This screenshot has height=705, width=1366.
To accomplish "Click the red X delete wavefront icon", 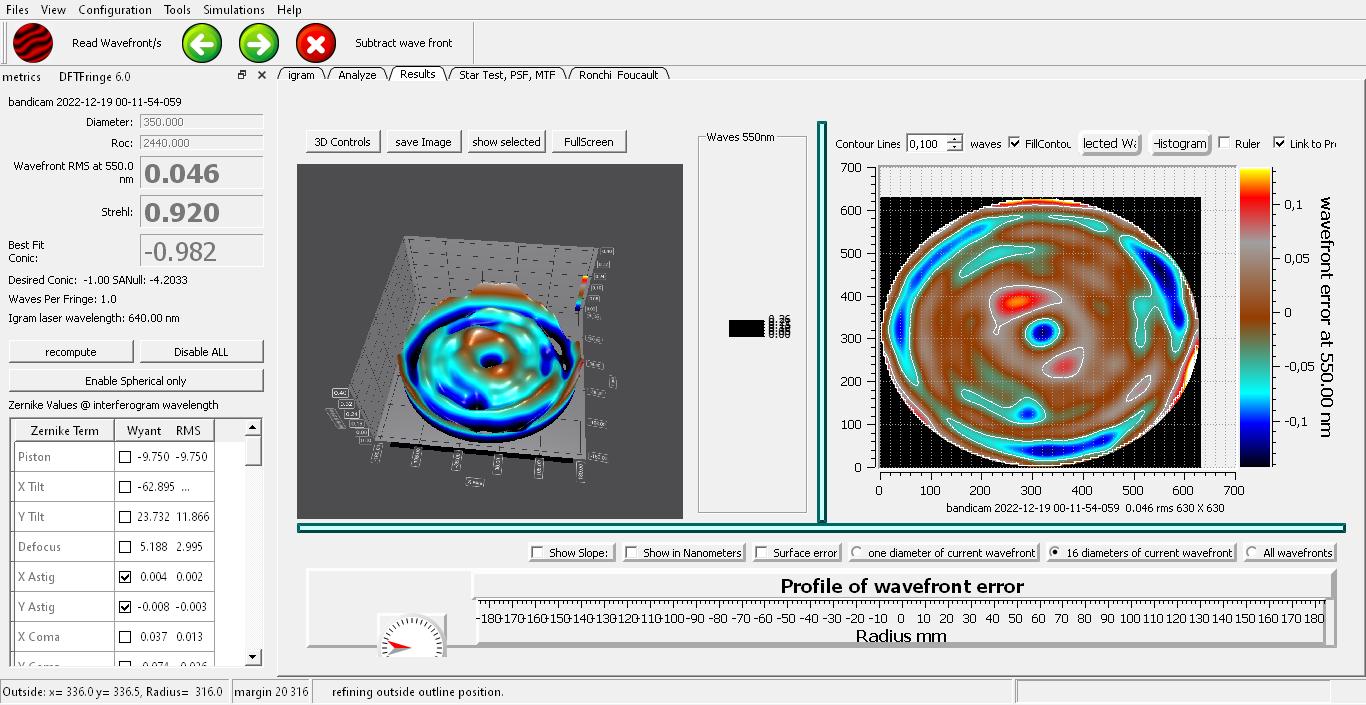I will pos(316,43).
